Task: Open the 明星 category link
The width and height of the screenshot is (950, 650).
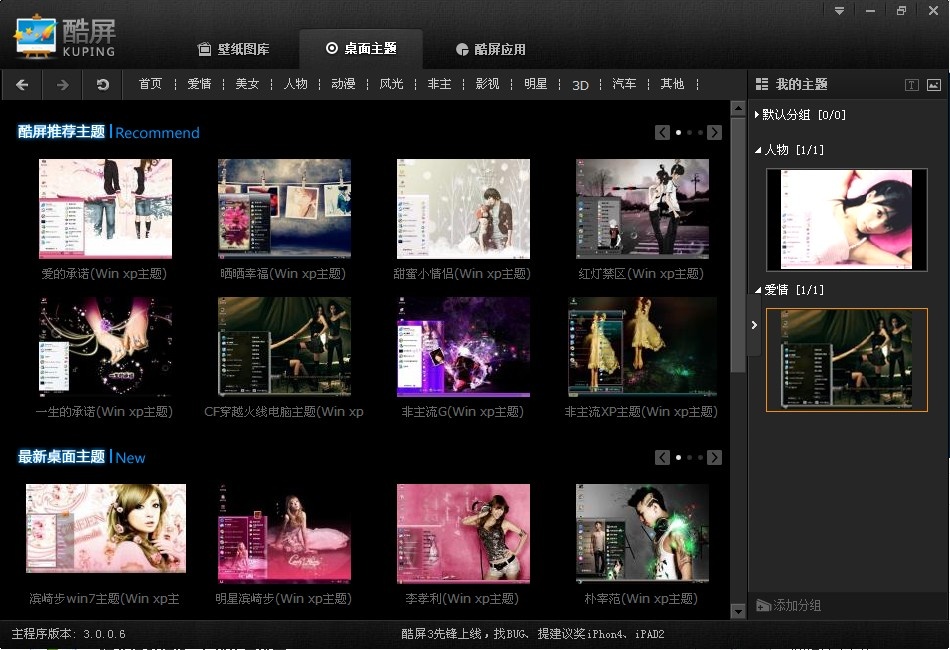Action: tap(535, 84)
